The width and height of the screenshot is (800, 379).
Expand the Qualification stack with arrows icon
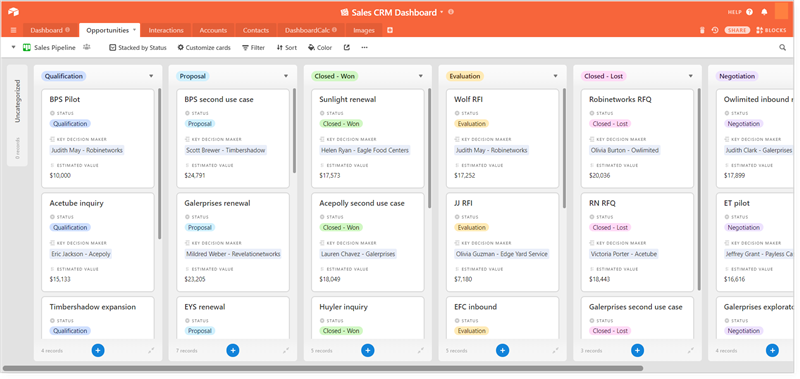point(152,351)
